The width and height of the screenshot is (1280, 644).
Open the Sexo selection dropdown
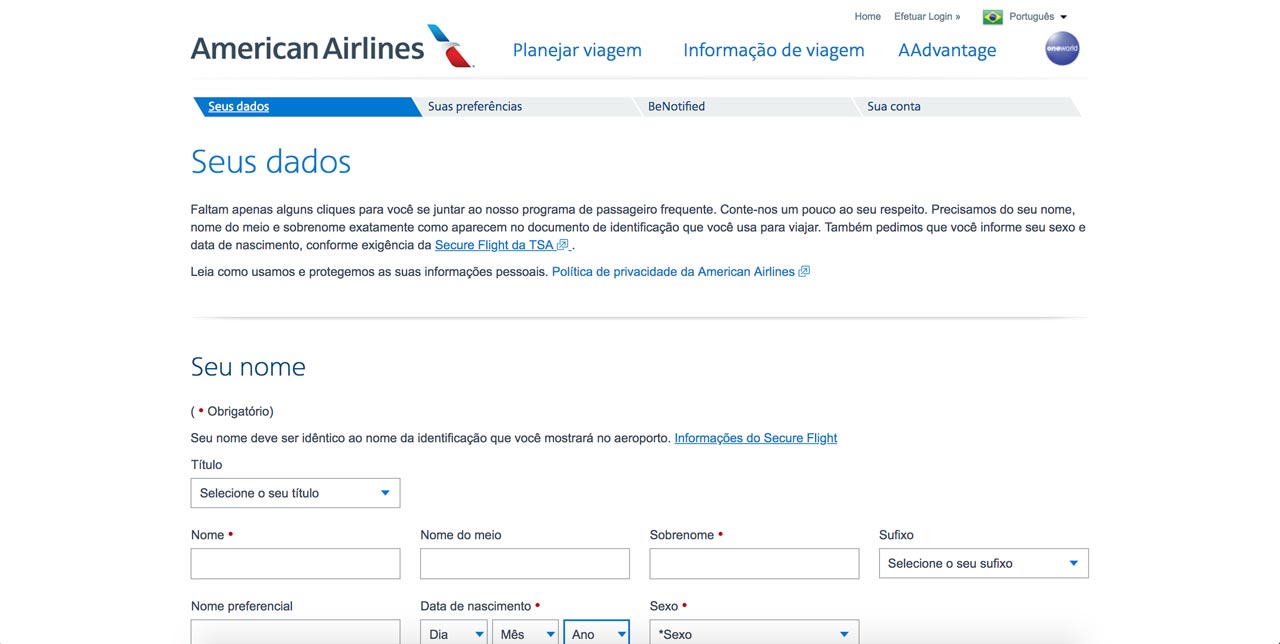[x=754, y=634]
